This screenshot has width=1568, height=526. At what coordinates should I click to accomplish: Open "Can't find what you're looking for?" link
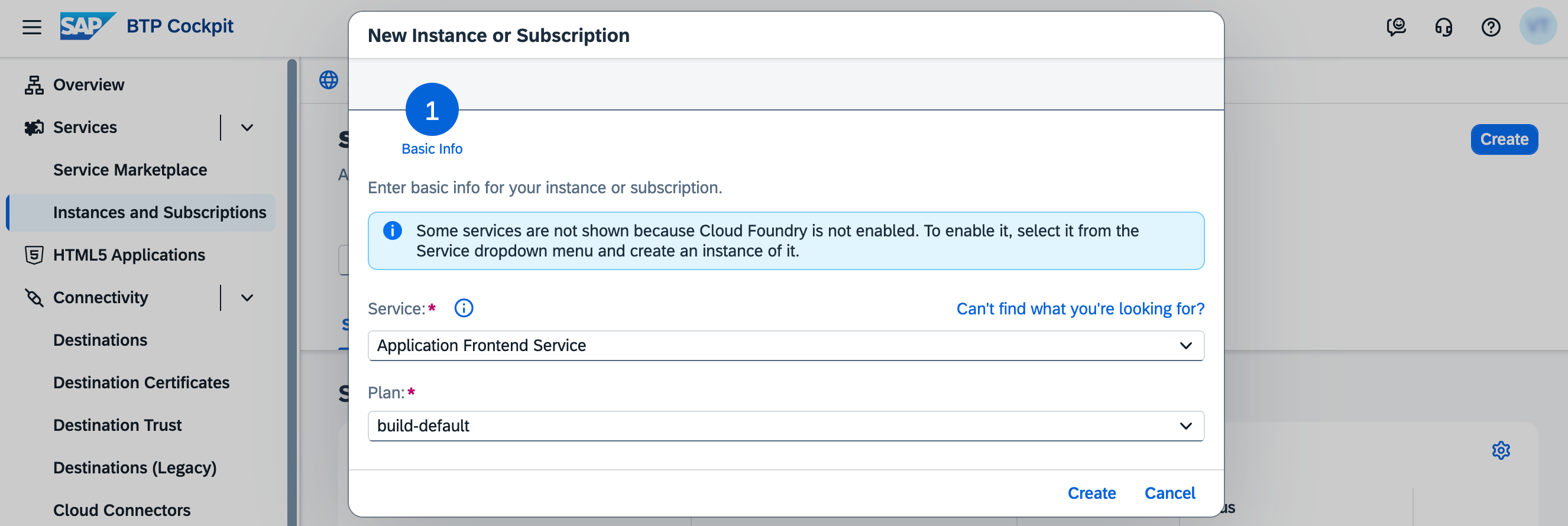[x=1080, y=309]
